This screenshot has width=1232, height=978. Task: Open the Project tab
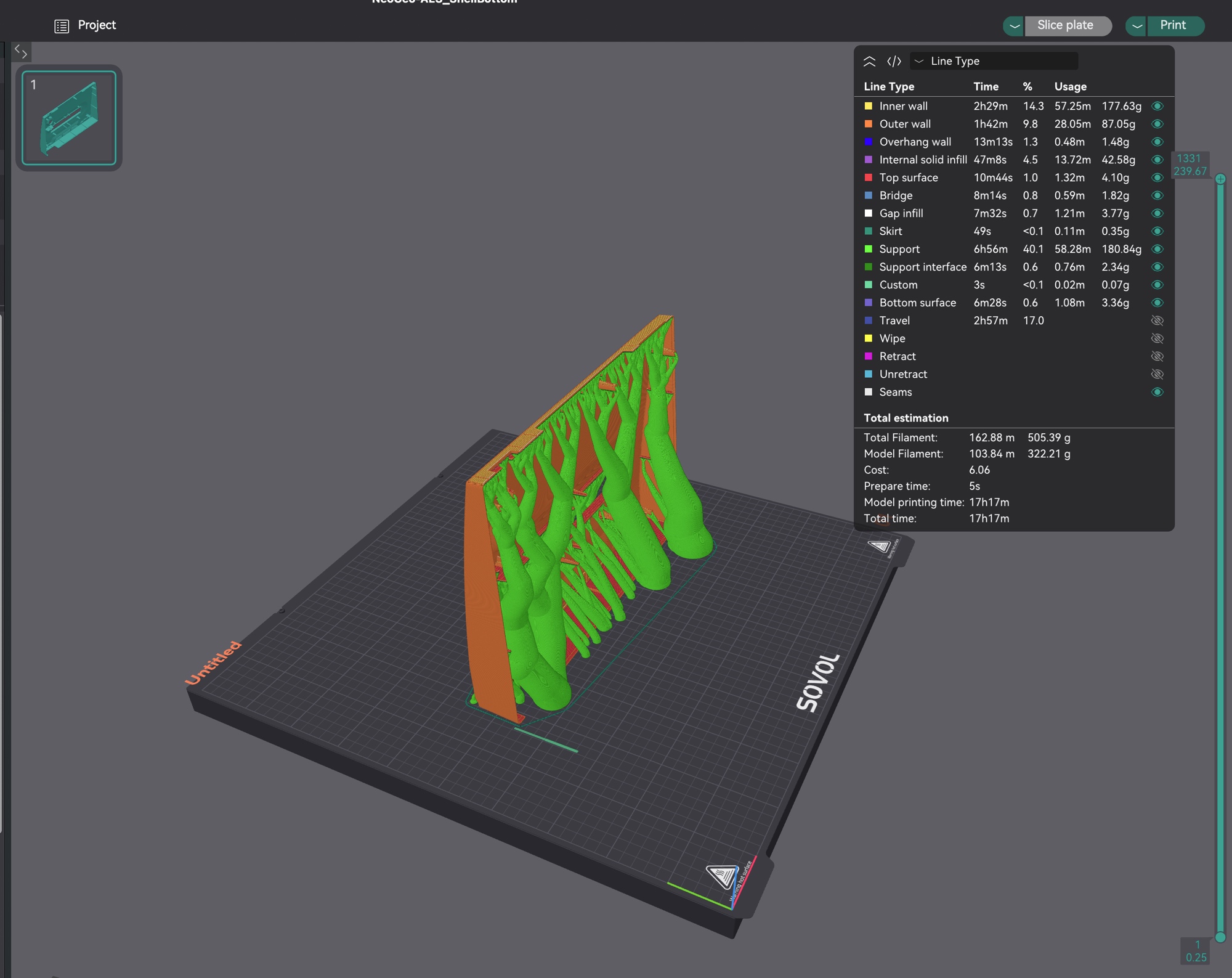click(x=97, y=25)
